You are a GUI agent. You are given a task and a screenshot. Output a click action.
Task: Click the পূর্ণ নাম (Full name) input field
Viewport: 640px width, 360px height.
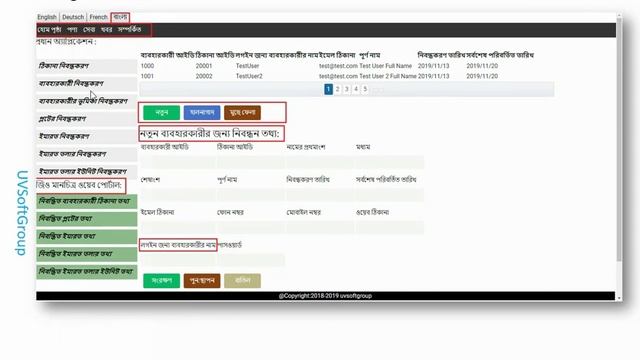tap(251, 195)
